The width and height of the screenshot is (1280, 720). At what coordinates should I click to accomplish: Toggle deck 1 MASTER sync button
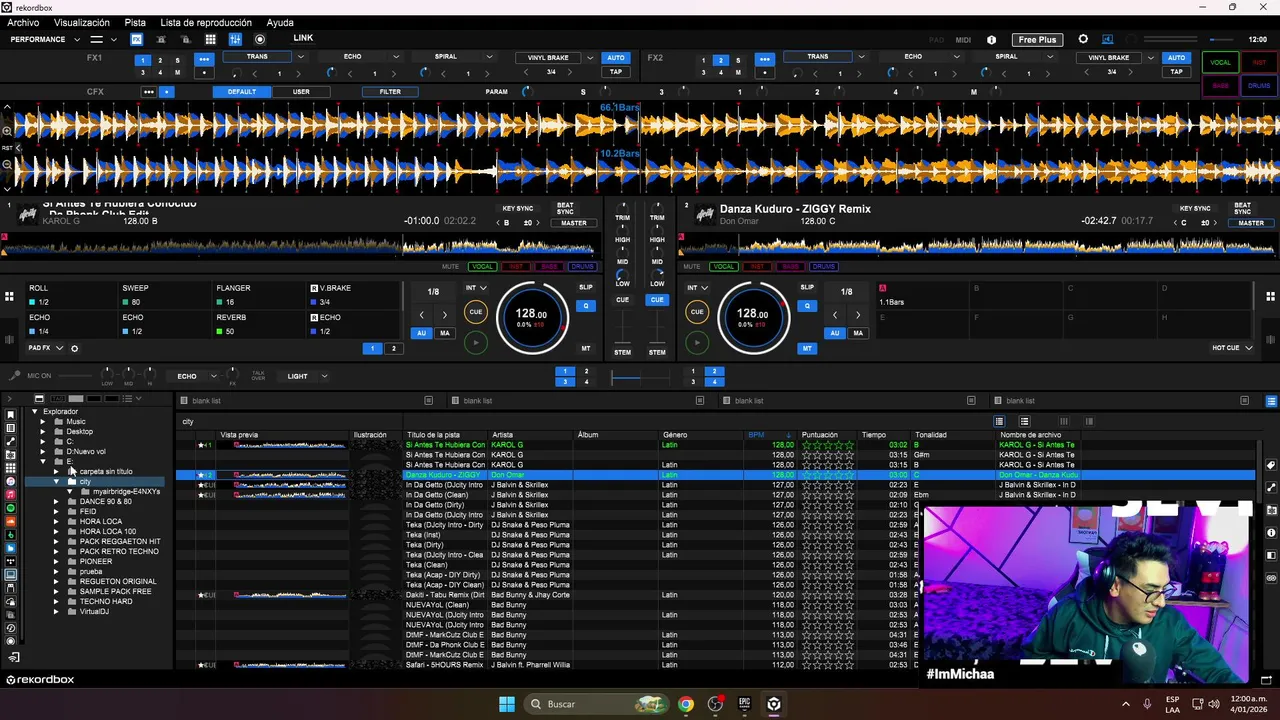click(x=574, y=223)
